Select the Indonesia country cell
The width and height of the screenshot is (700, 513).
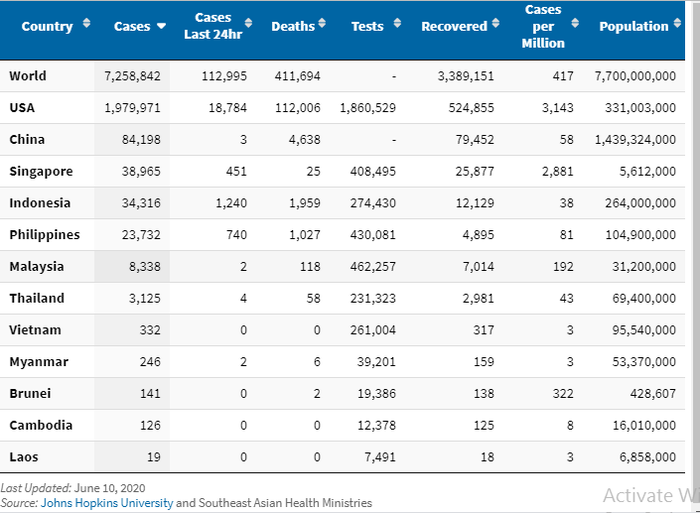pos(40,203)
